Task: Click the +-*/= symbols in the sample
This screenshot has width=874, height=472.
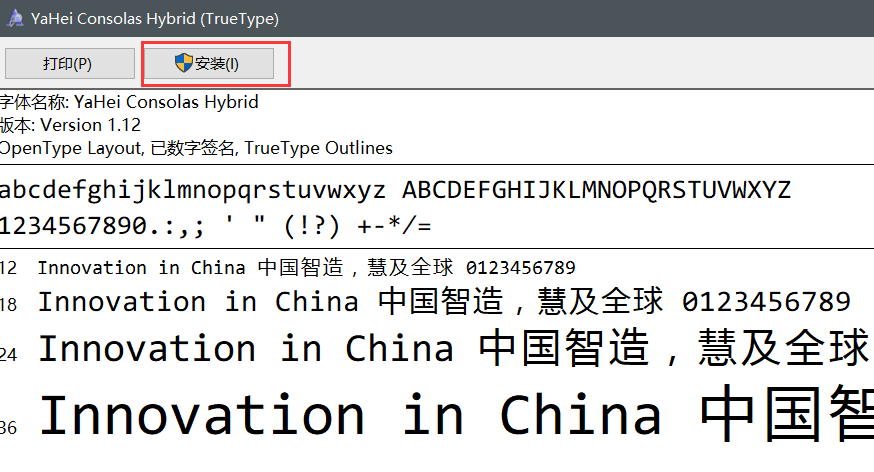Action: coord(395,226)
